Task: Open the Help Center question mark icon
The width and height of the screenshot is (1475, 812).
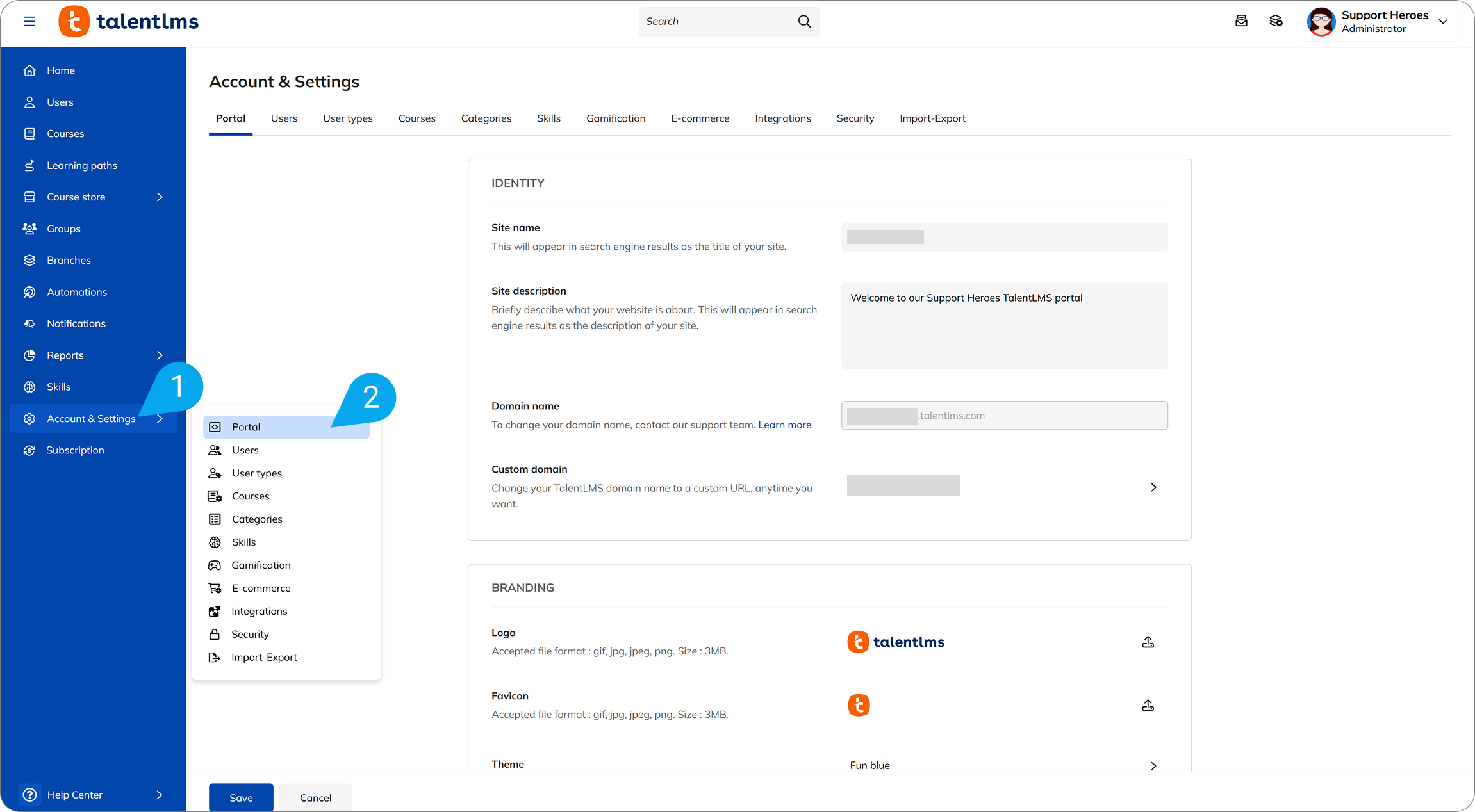Action: [29, 794]
